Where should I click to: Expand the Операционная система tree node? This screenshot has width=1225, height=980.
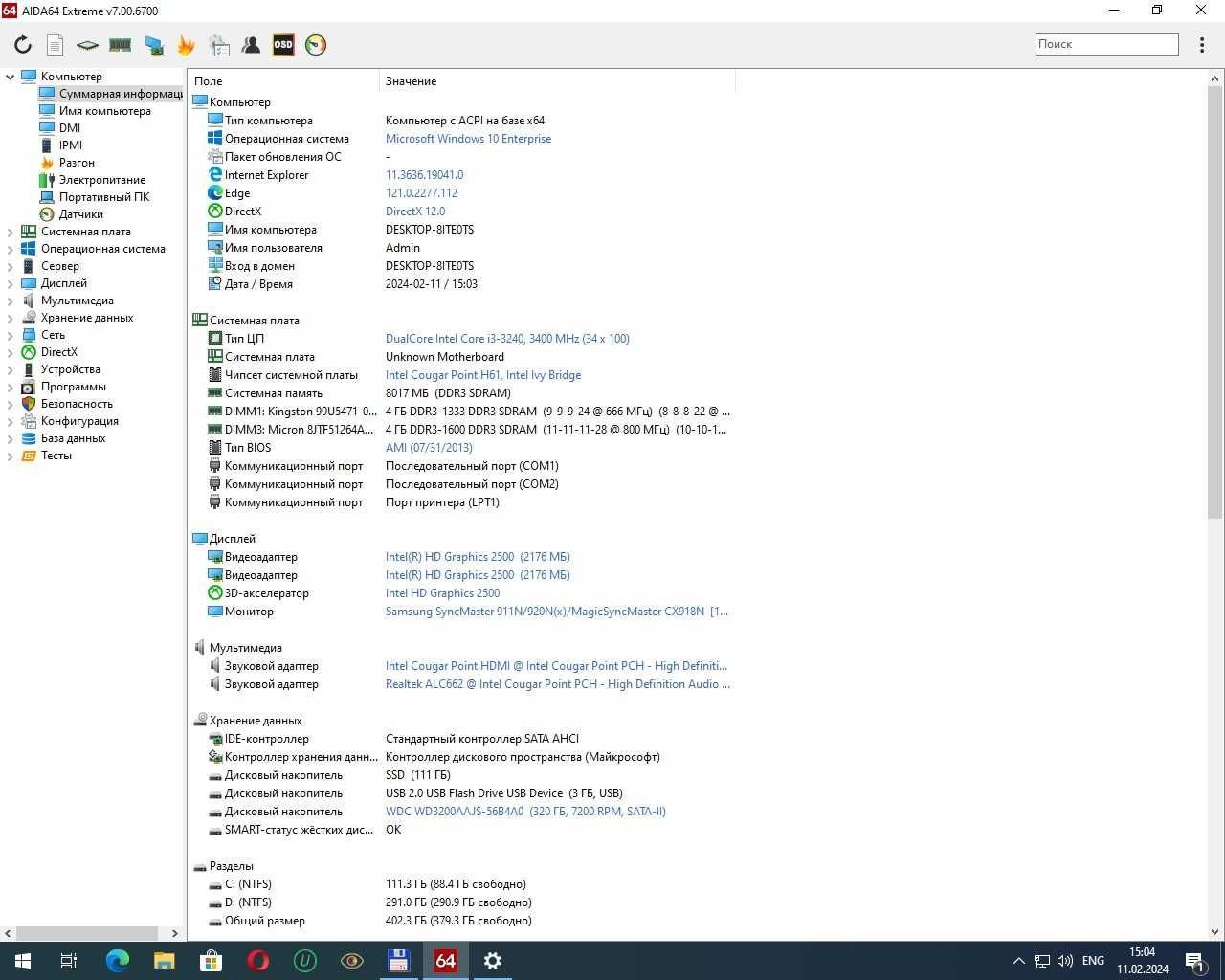click(11, 249)
